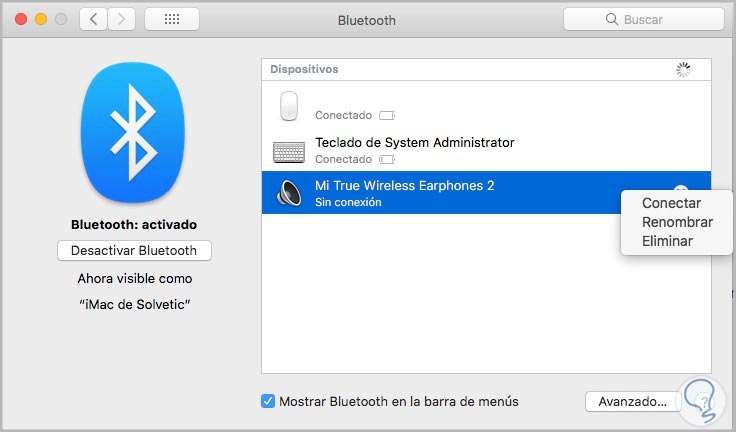The width and height of the screenshot is (736, 432).
Task: Click the Desactivar Bluetooth button
Action: (x=134, y=250)
